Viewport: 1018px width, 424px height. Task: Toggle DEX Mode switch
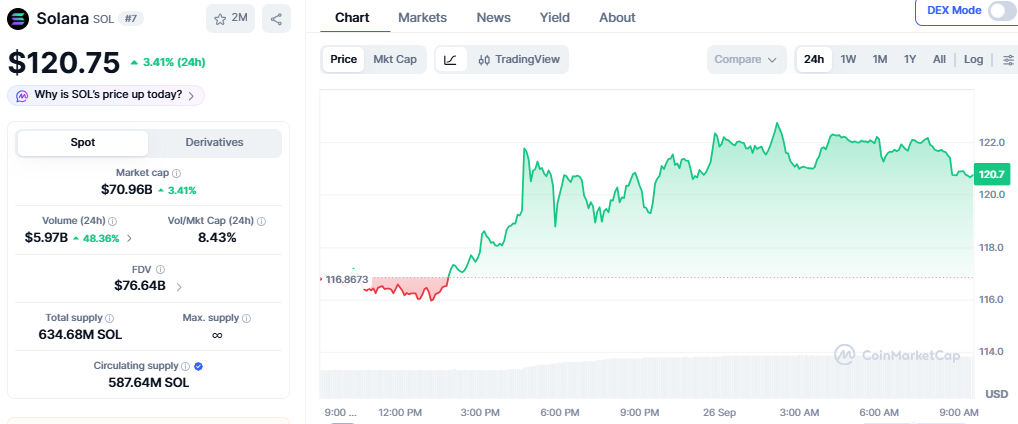1000,11
